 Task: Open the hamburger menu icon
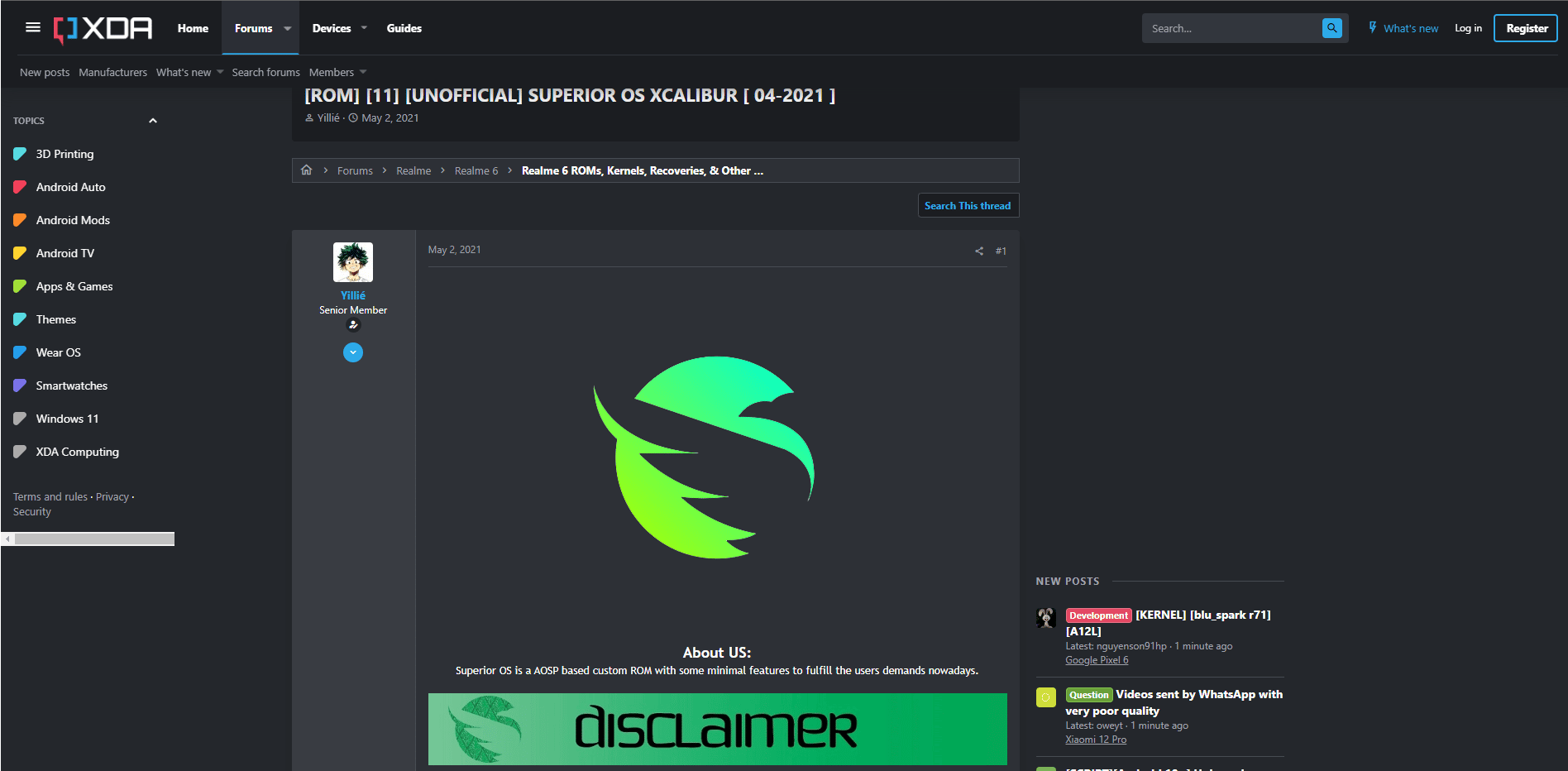pos(33,27)
